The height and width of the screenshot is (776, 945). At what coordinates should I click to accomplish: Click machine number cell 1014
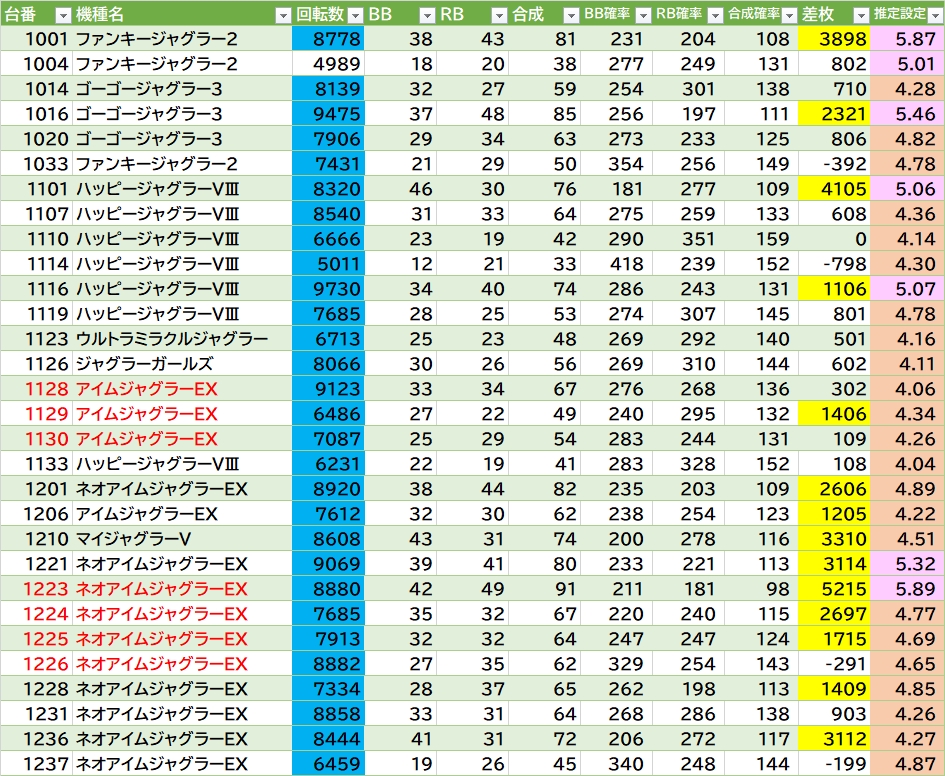click(x=36, y=89)
